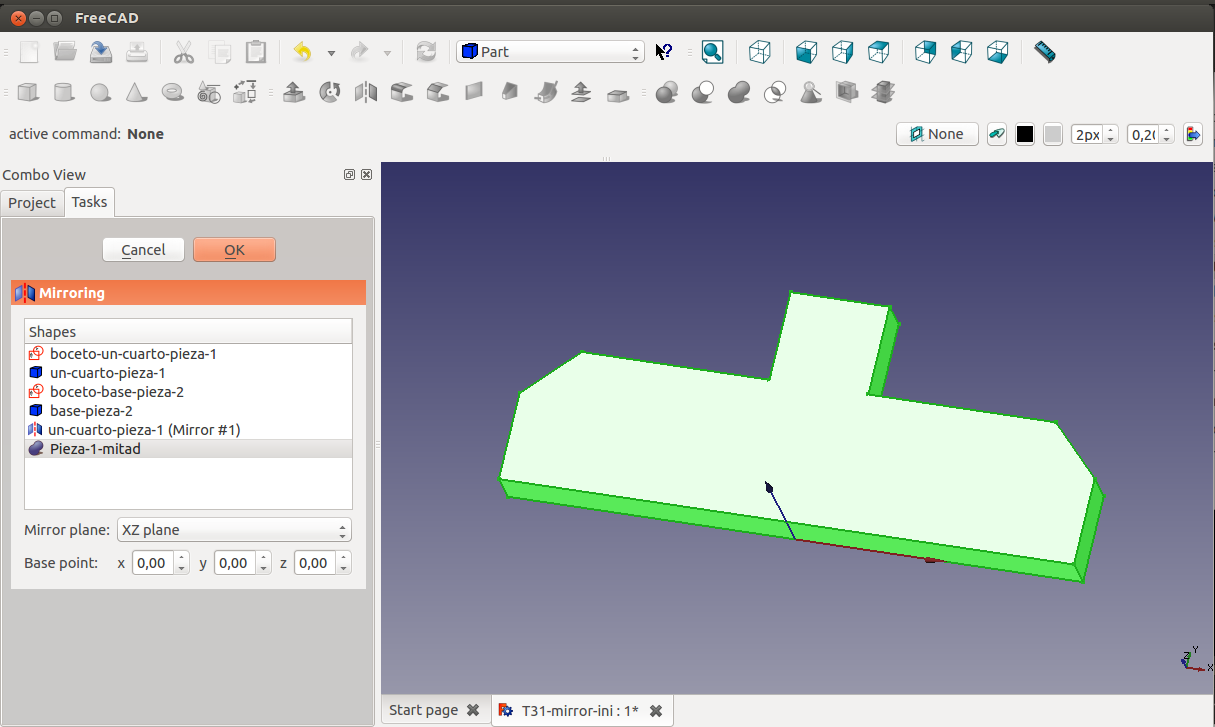Open the Measure distance ruler tool

pos(1045,52)
